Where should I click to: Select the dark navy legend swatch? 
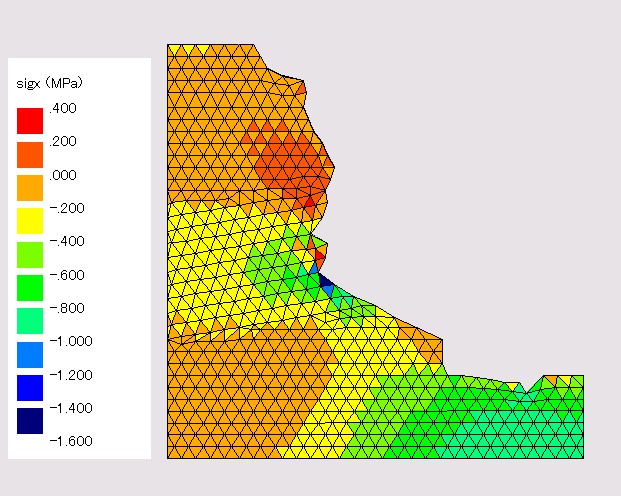tap(30, 421)
